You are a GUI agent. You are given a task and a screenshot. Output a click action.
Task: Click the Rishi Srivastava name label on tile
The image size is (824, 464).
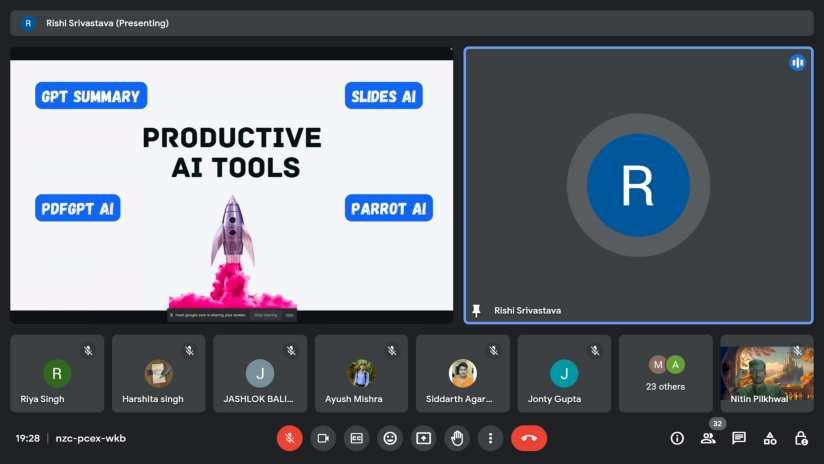click(x=527, y=311)
